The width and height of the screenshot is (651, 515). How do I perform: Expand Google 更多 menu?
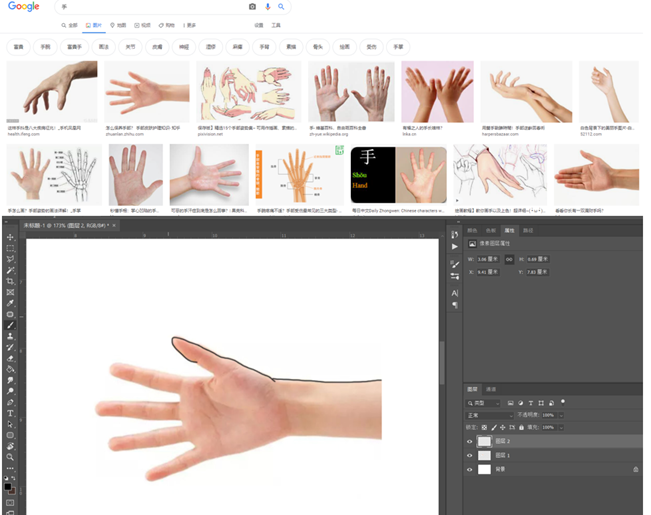click(x=189, y=25)
